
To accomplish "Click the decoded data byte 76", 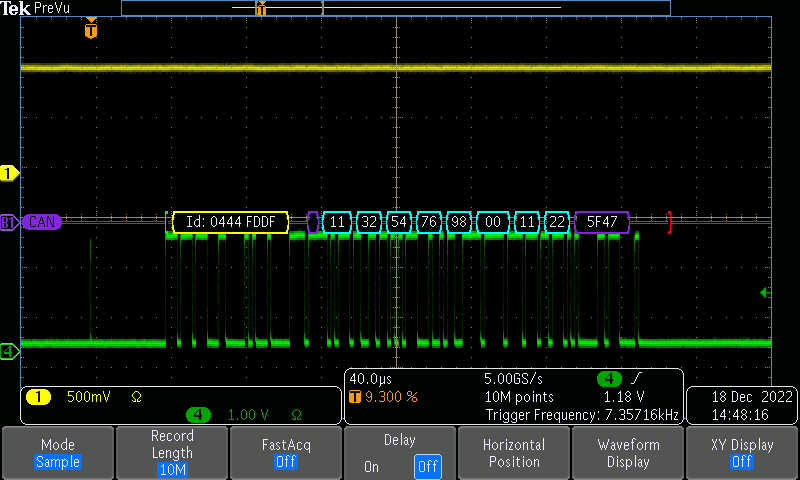I will click(x=429, y=222).
